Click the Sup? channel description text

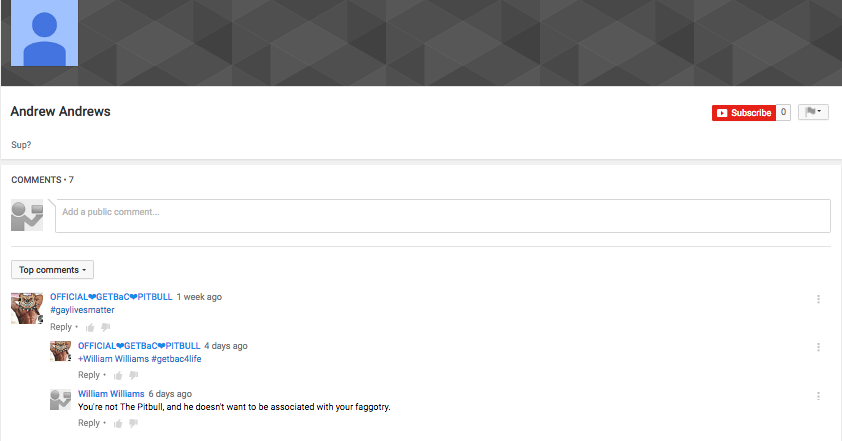[x=21, y=145]
